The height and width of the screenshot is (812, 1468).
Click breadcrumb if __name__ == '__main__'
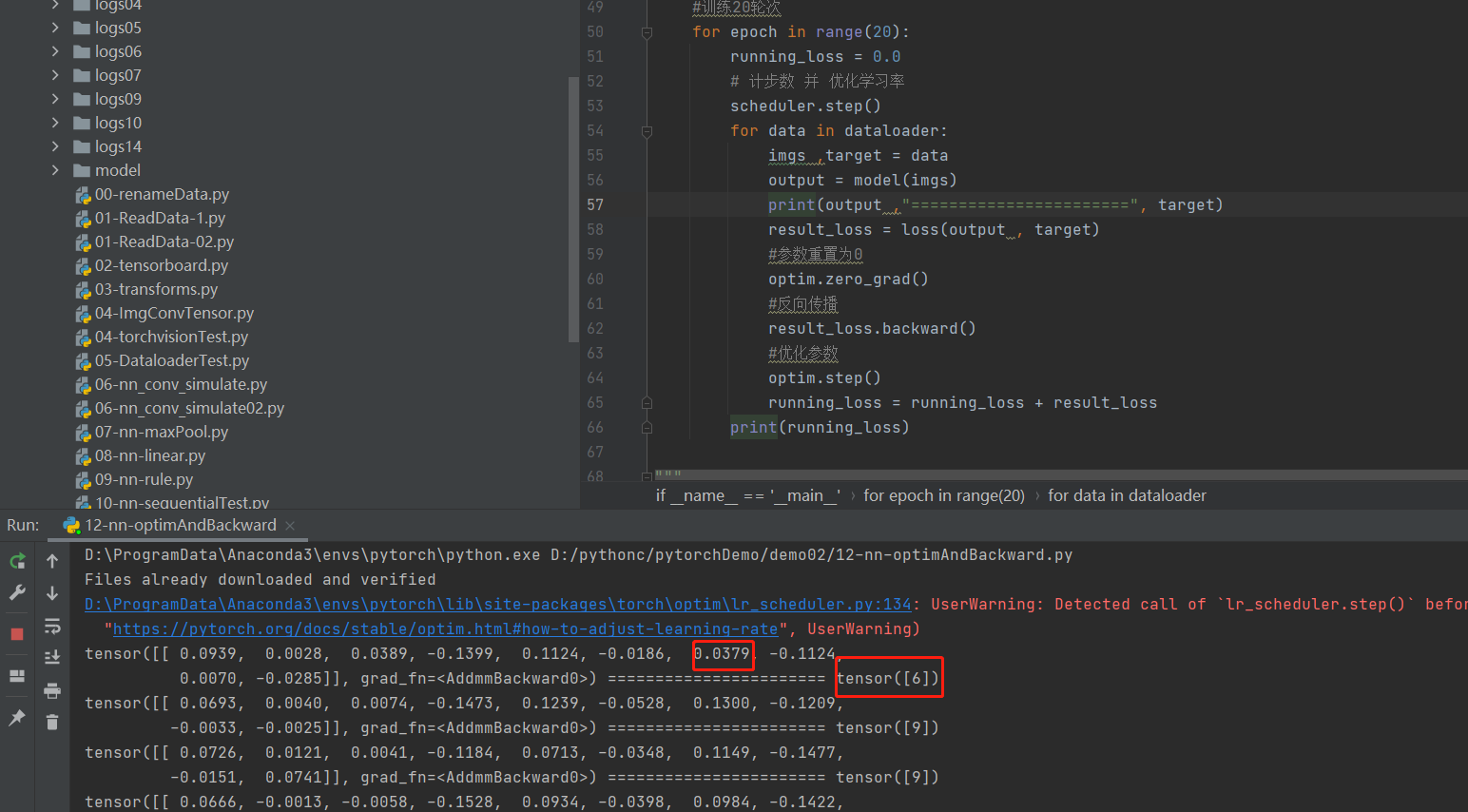point(747,495)
